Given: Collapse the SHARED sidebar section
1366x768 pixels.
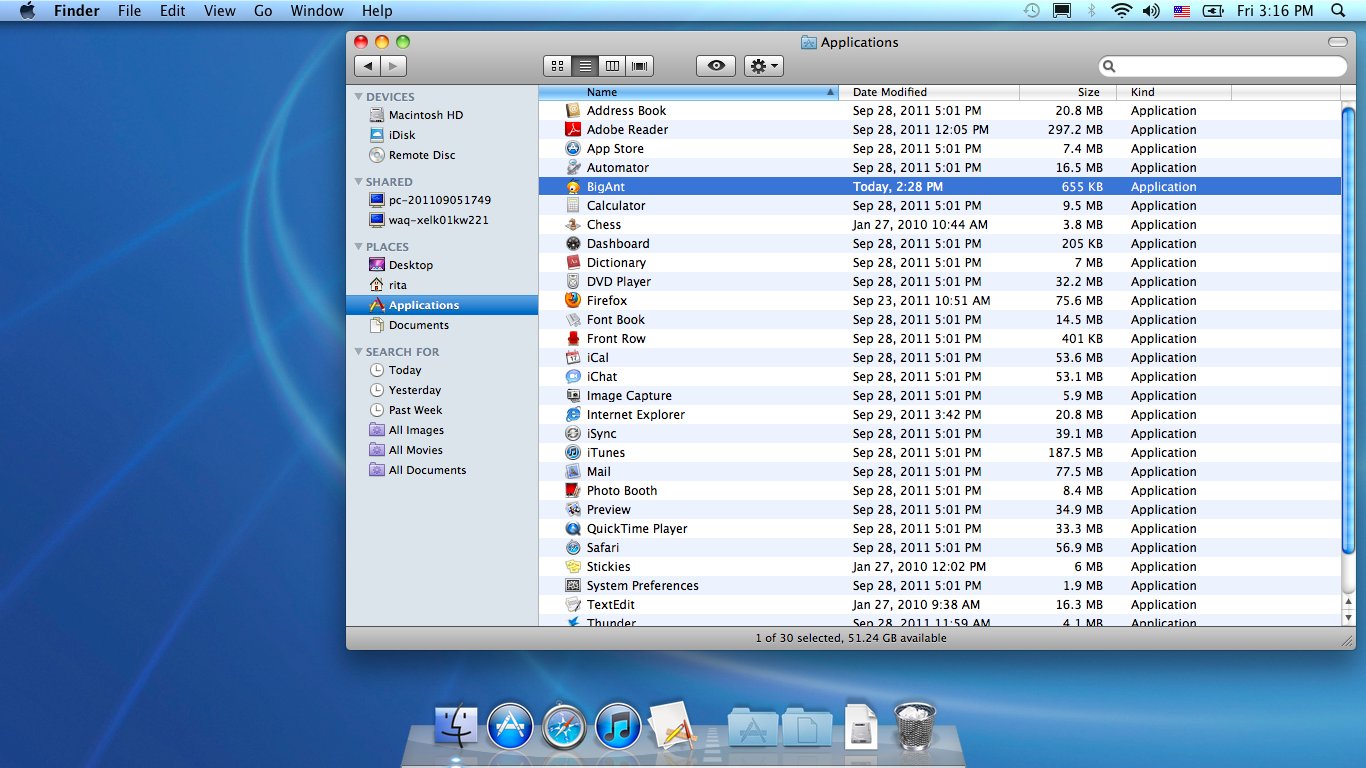Looking at the screenshot, I should pyautogui.click(x=359, y=182).
